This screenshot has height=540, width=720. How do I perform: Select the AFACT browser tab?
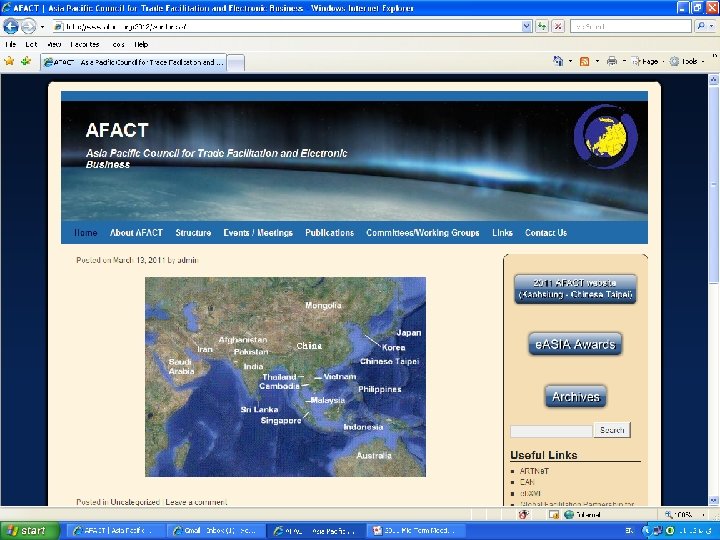pos(133,62)
